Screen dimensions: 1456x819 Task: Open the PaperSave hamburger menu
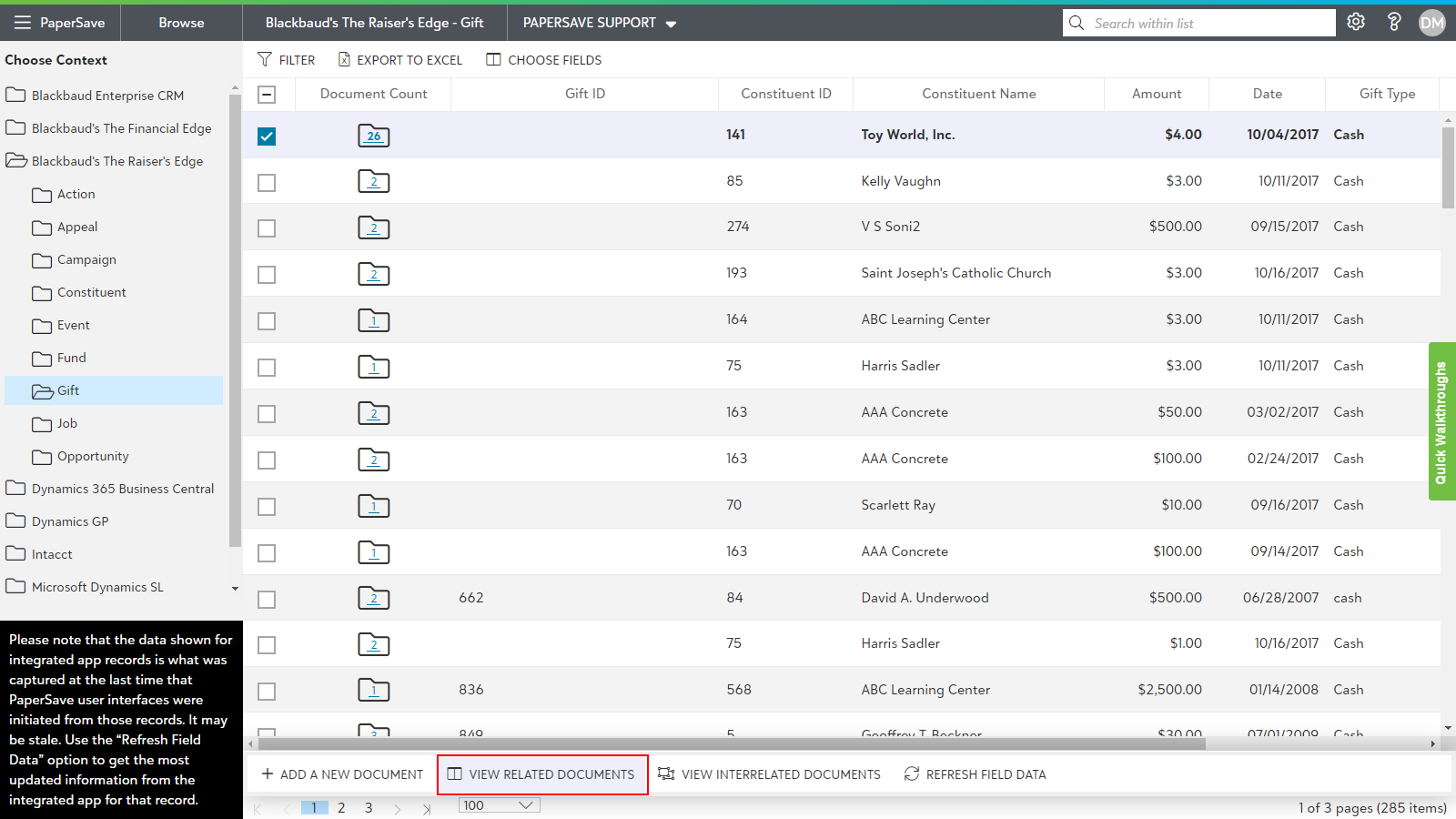[23, 23]
